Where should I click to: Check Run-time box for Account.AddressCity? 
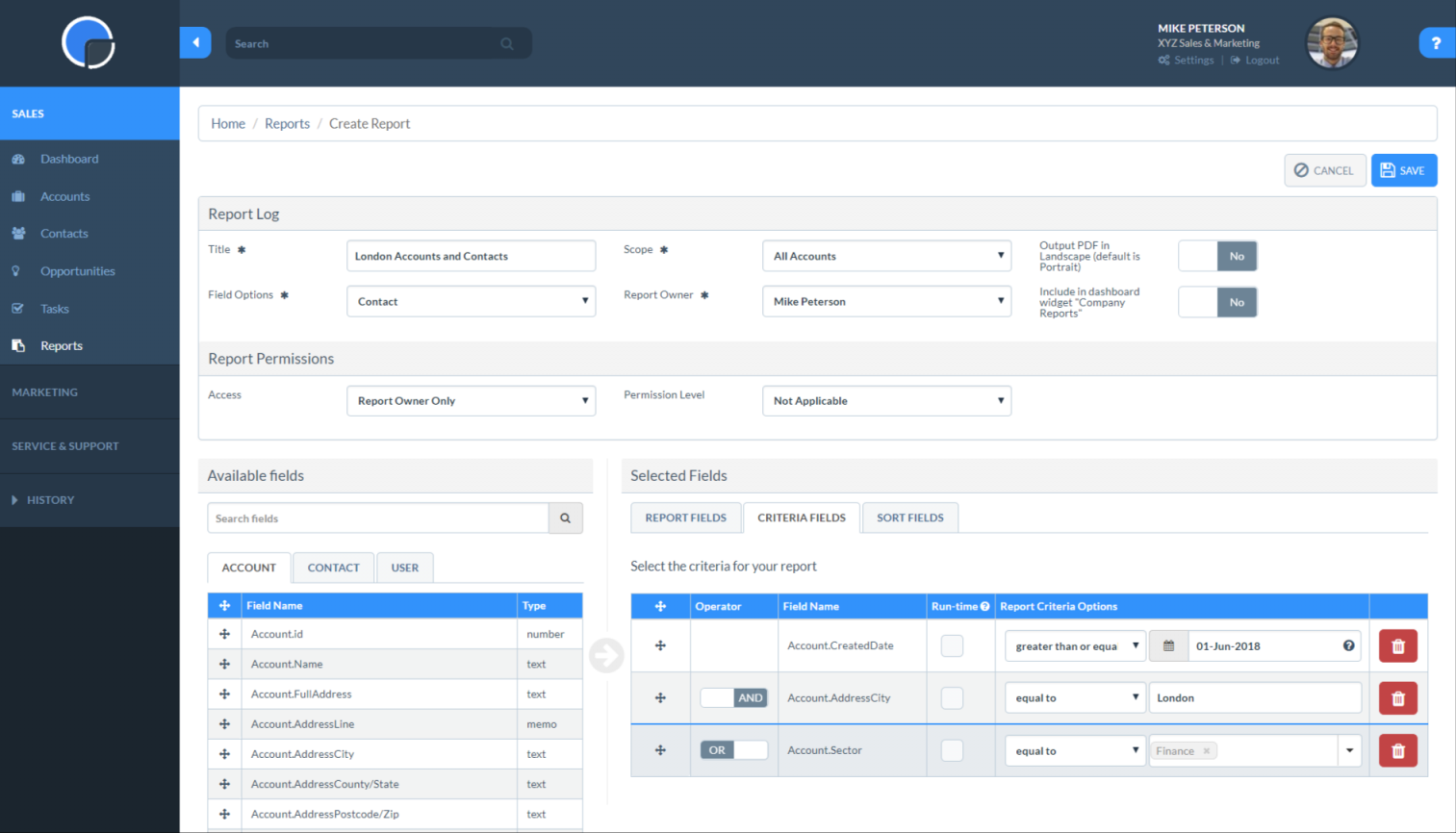tap(952, 697)
